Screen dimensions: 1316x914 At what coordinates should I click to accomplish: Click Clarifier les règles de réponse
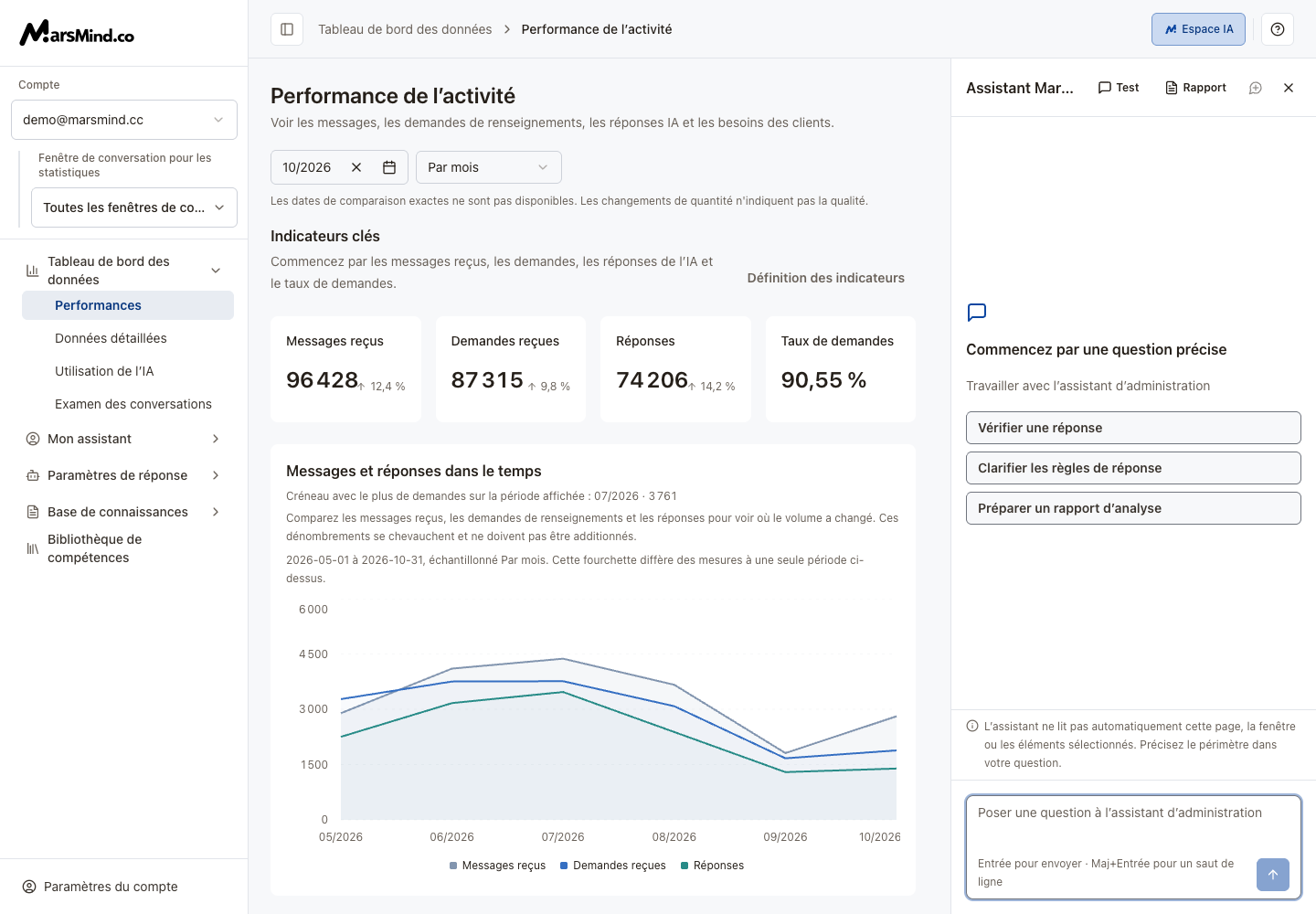(1133, 468)
